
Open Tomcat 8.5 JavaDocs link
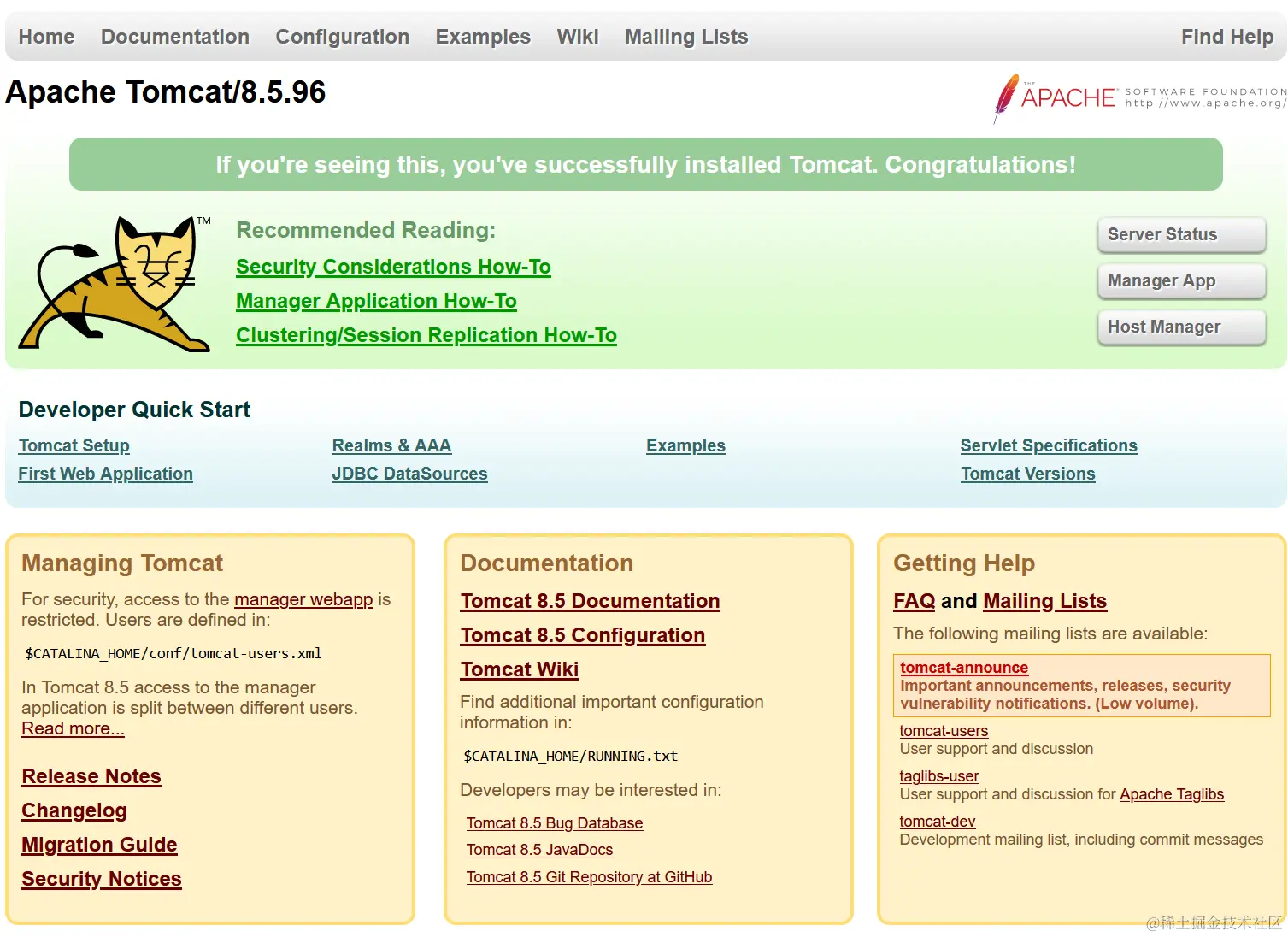pos(539,850)
